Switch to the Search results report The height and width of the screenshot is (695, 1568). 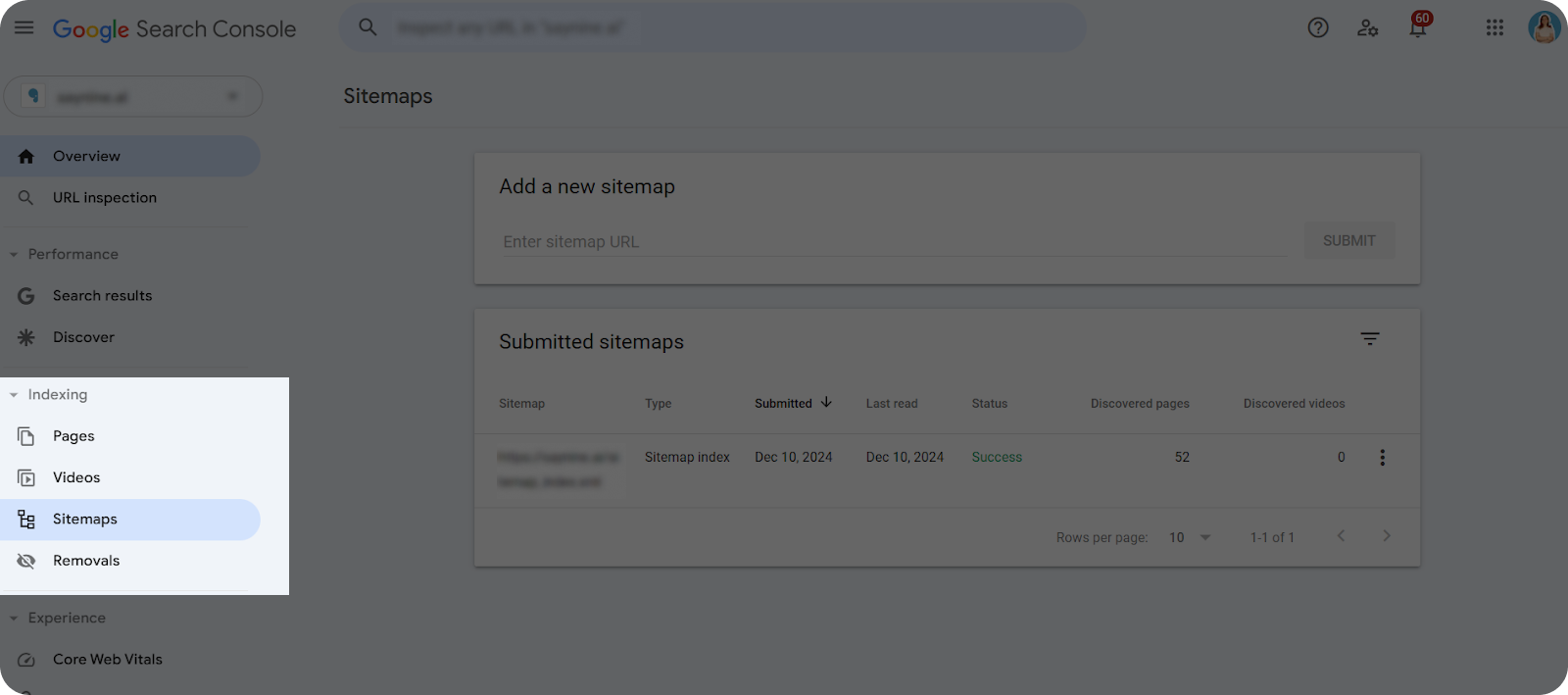102,295
